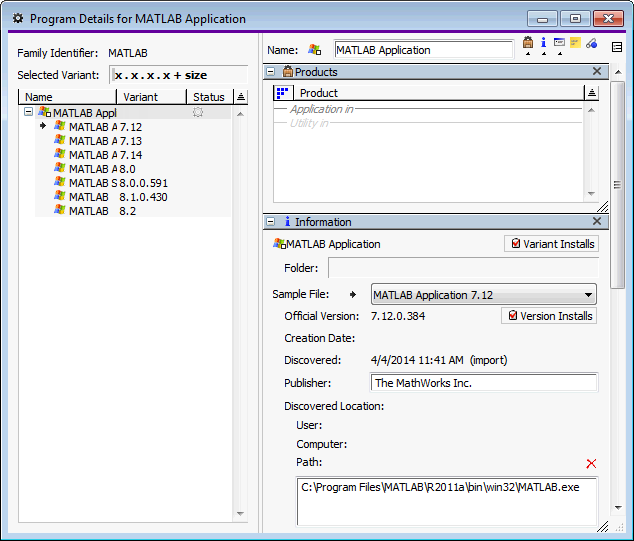Click variant list scroll down arrow

coord(240,514)
